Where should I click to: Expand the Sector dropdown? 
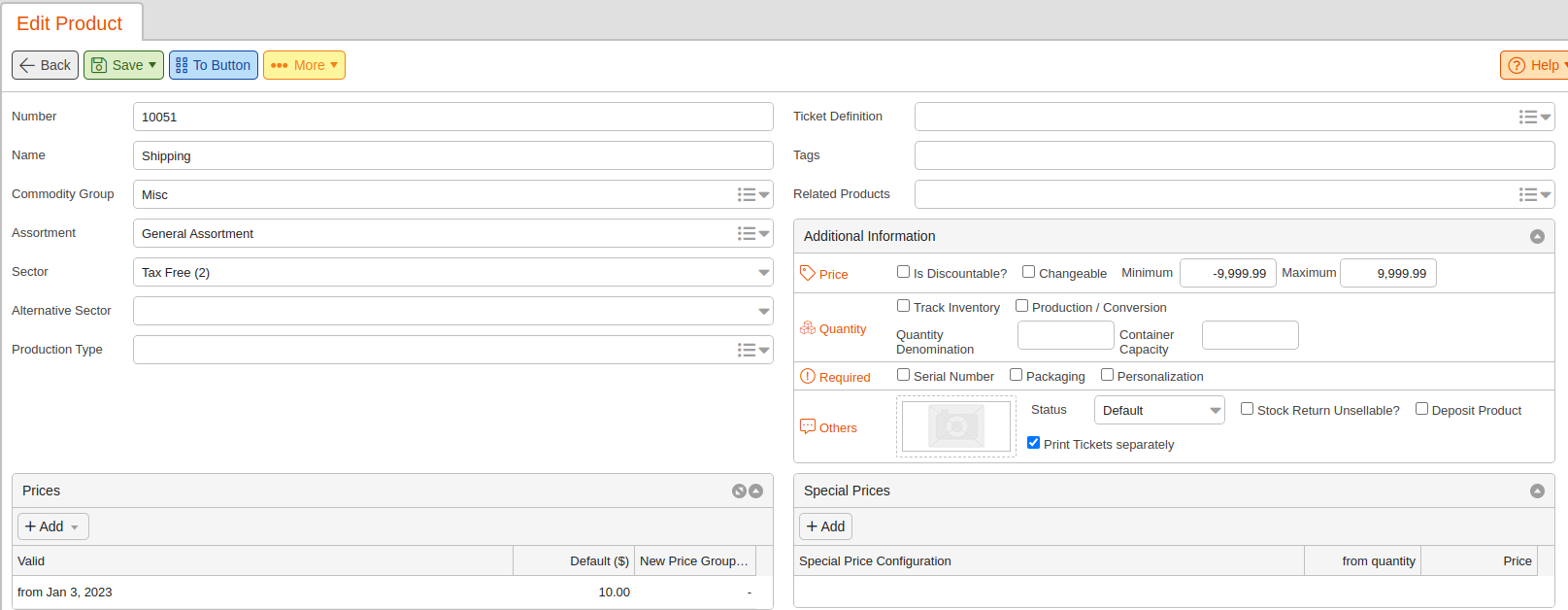(763, 272)
